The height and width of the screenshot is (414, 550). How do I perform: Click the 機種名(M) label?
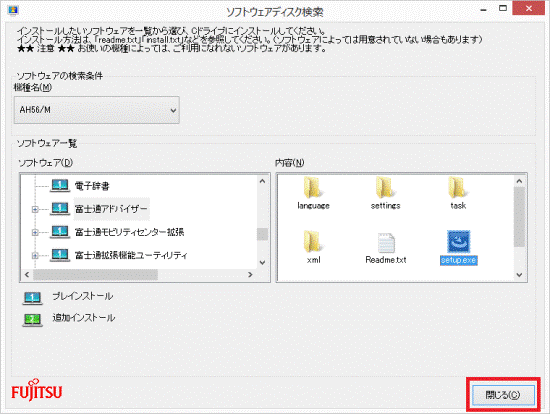tap(33, 87)
